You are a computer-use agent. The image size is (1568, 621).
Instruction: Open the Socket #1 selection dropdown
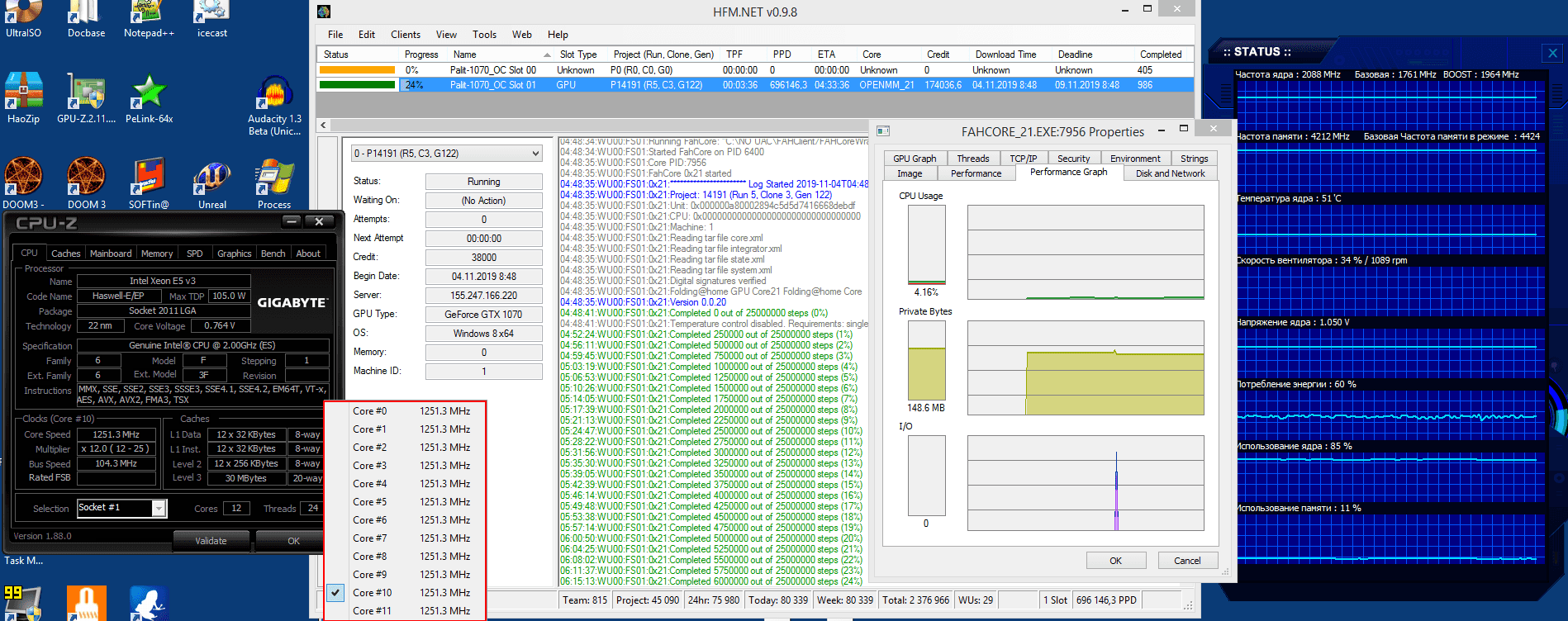[x=159, y=509]
